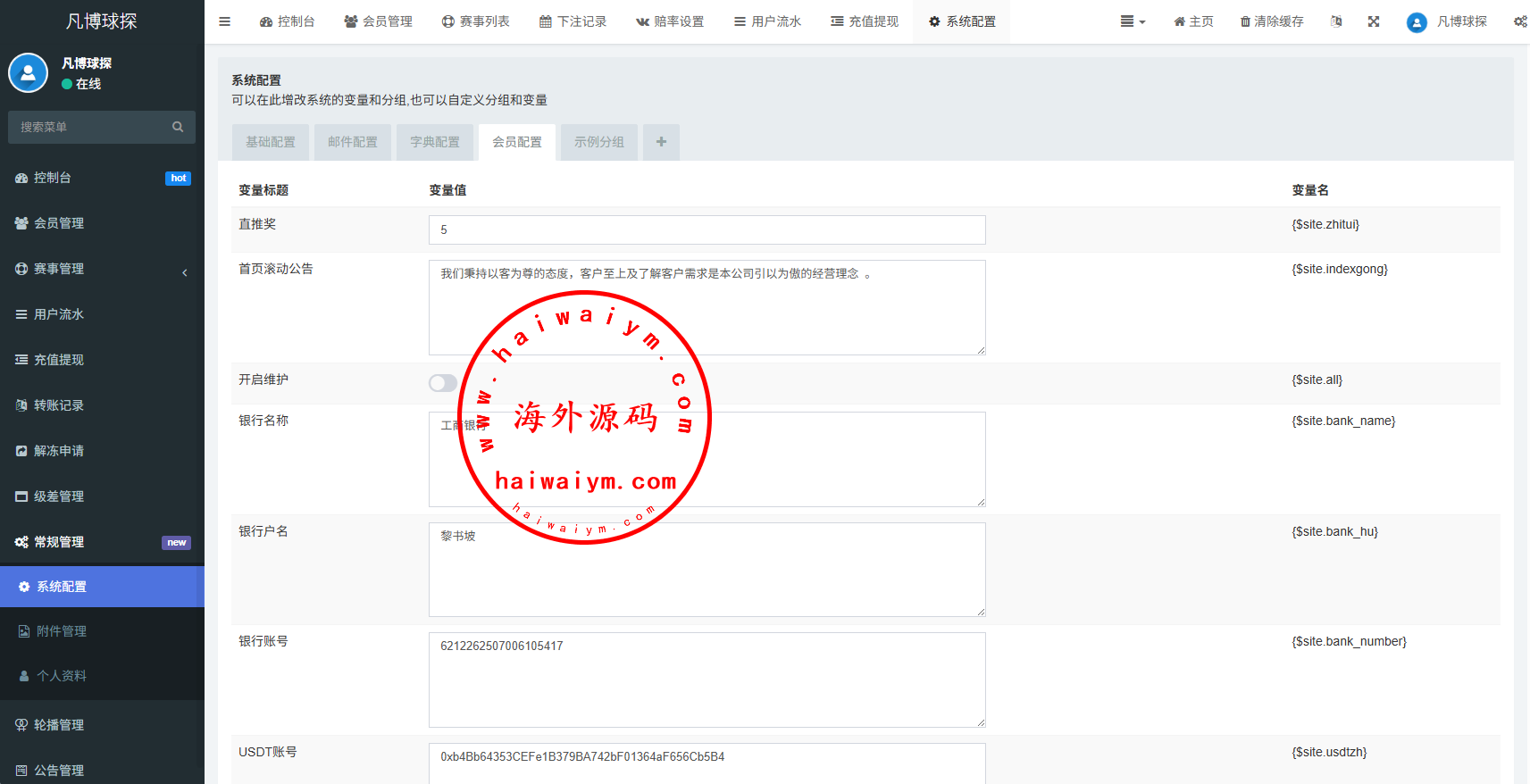
Task: Click the 清除缓存 trash button
Action: click(x=1272, y=21)
